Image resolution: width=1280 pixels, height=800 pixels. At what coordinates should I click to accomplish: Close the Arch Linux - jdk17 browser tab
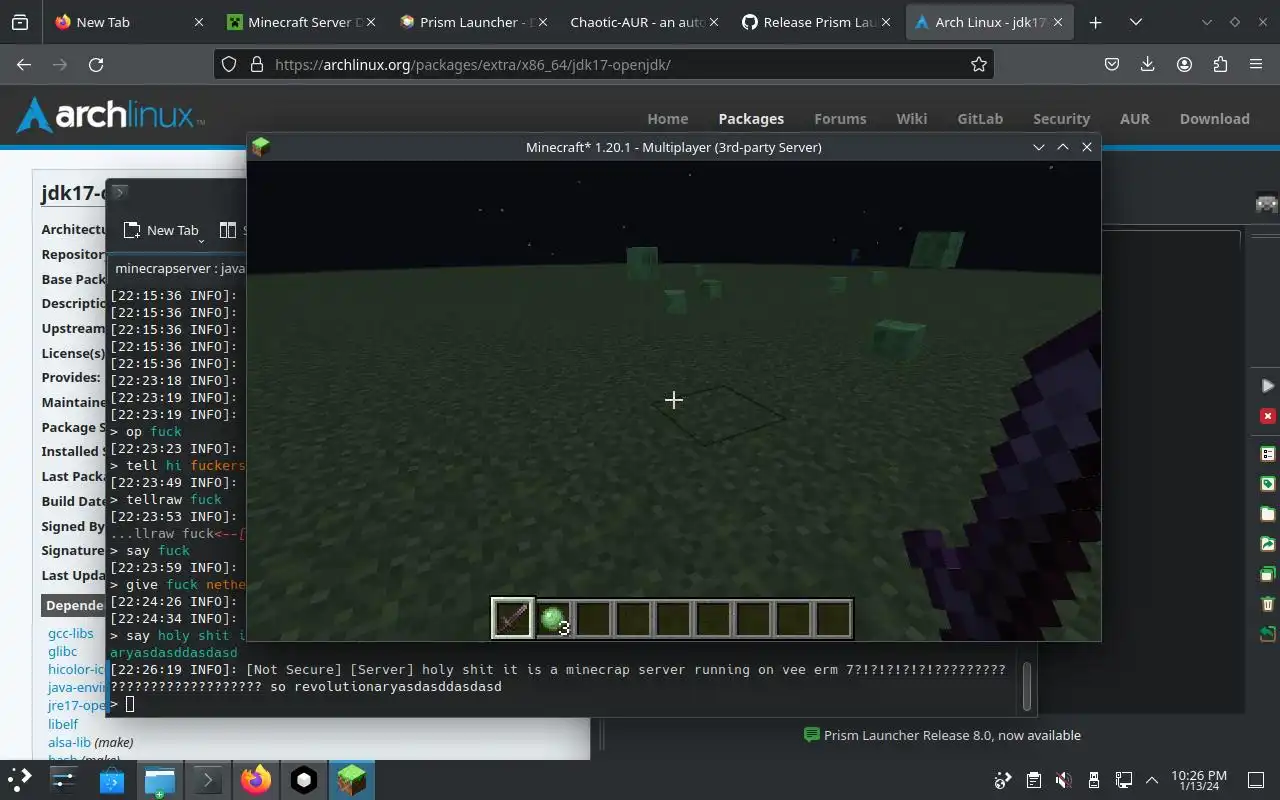1058,22
